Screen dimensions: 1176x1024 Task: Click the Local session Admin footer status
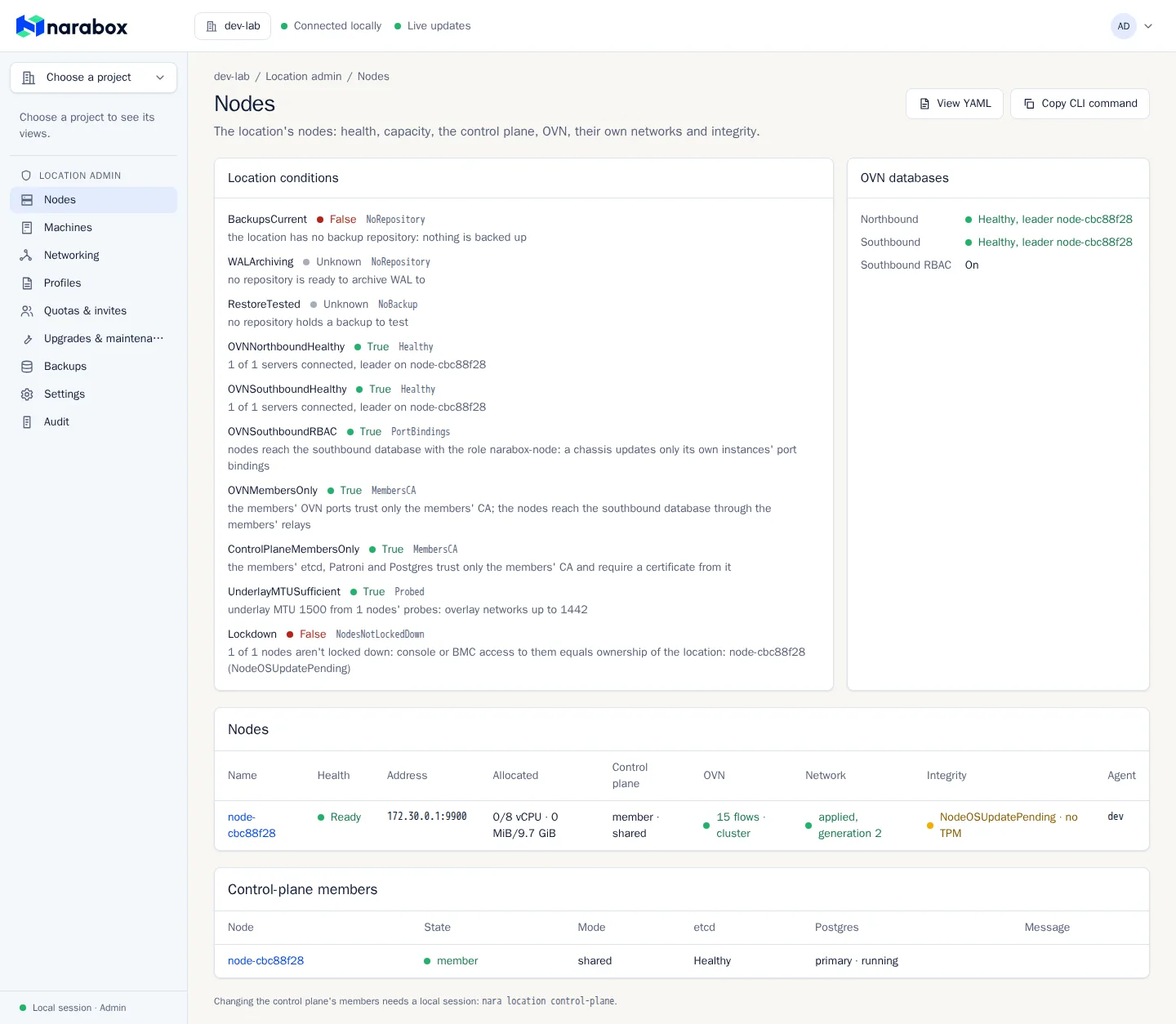coord(73,1008)
